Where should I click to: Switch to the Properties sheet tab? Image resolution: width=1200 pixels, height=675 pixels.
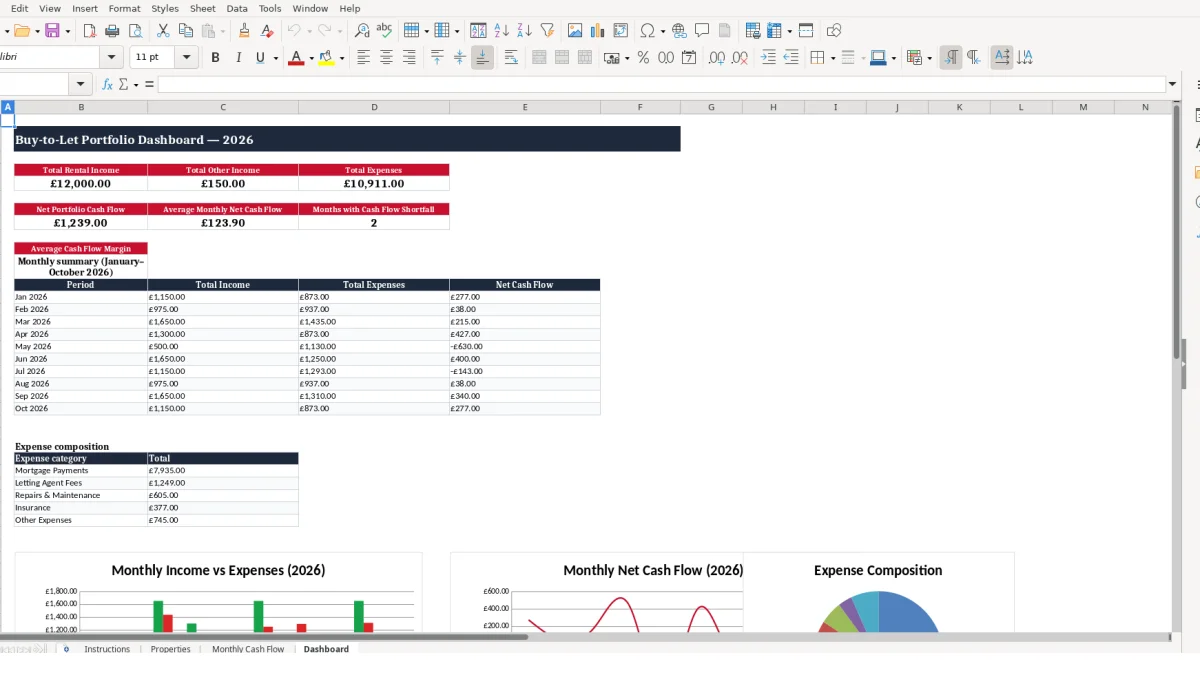(171, 649)
